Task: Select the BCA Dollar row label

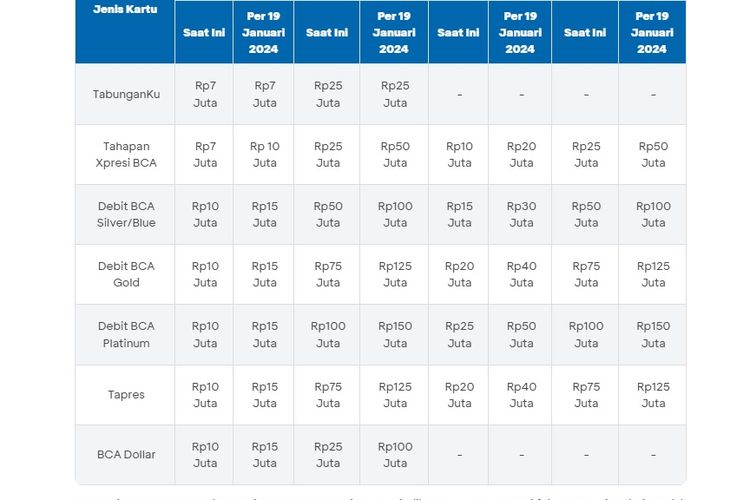Action: (x=125, y=454)
